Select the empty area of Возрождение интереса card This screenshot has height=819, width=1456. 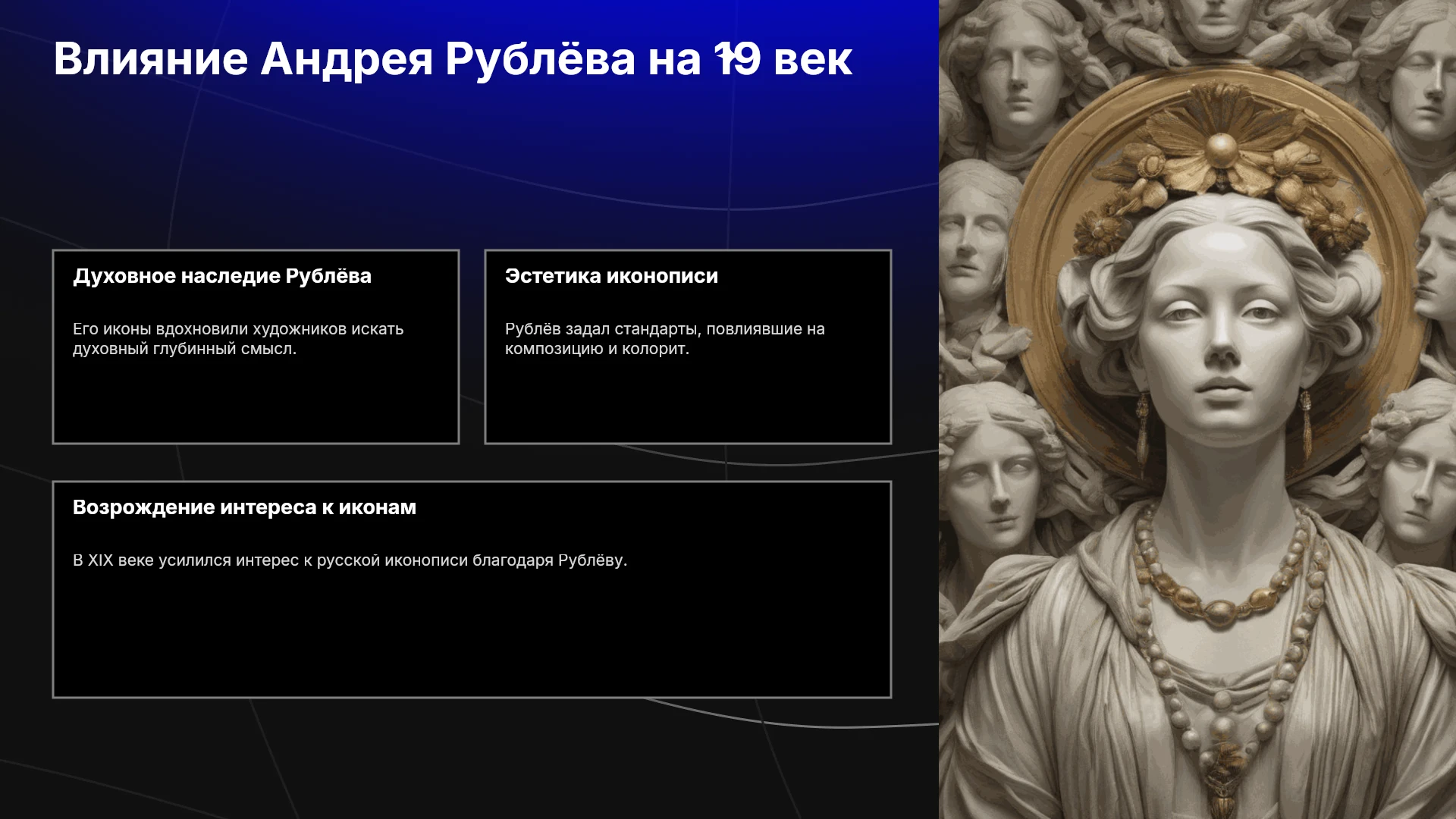click(x=472, y=633)
